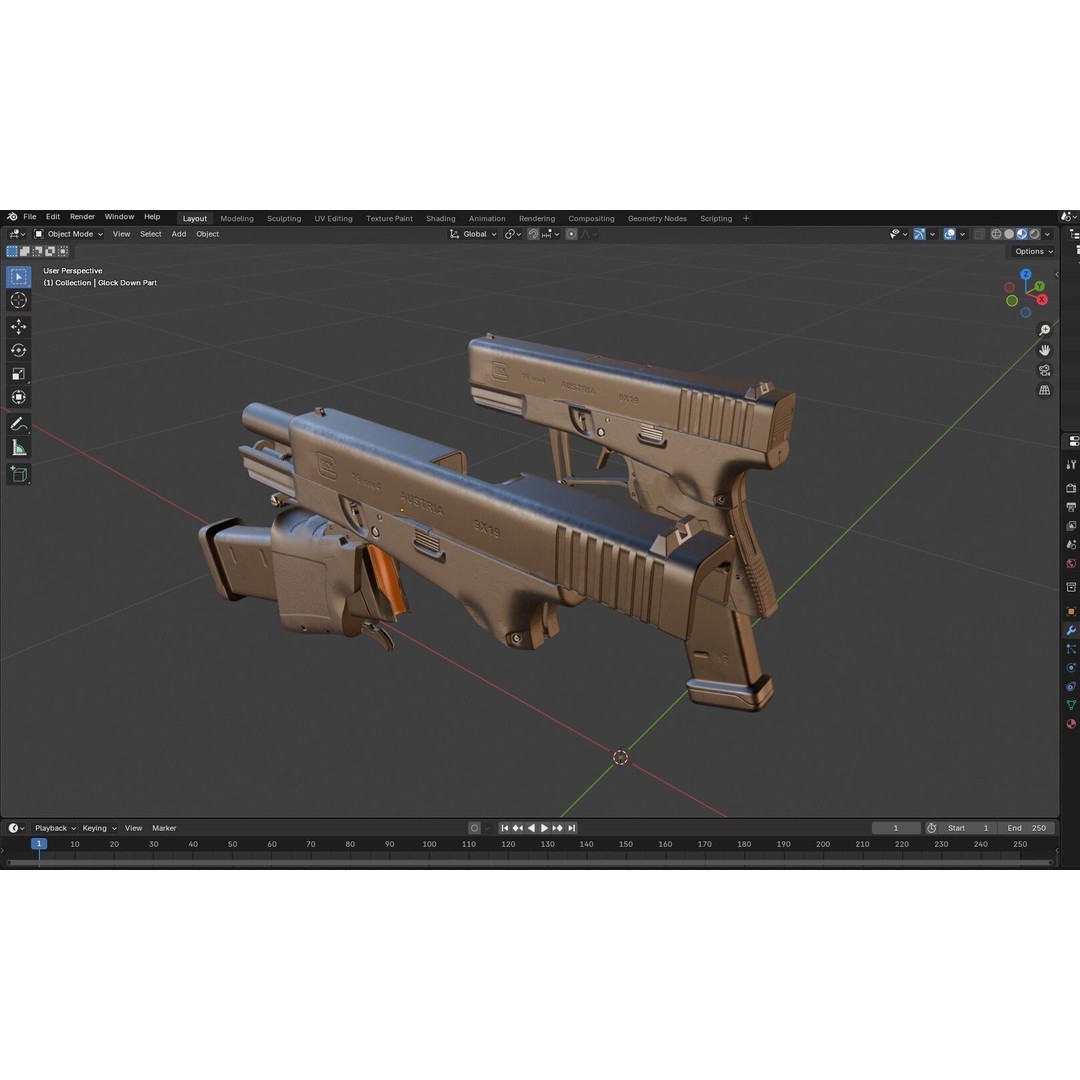Image resolution: width=1080 pixels, height=1080 pixels.
Task: Select the Rotate tool
Action: pos(19,350)
